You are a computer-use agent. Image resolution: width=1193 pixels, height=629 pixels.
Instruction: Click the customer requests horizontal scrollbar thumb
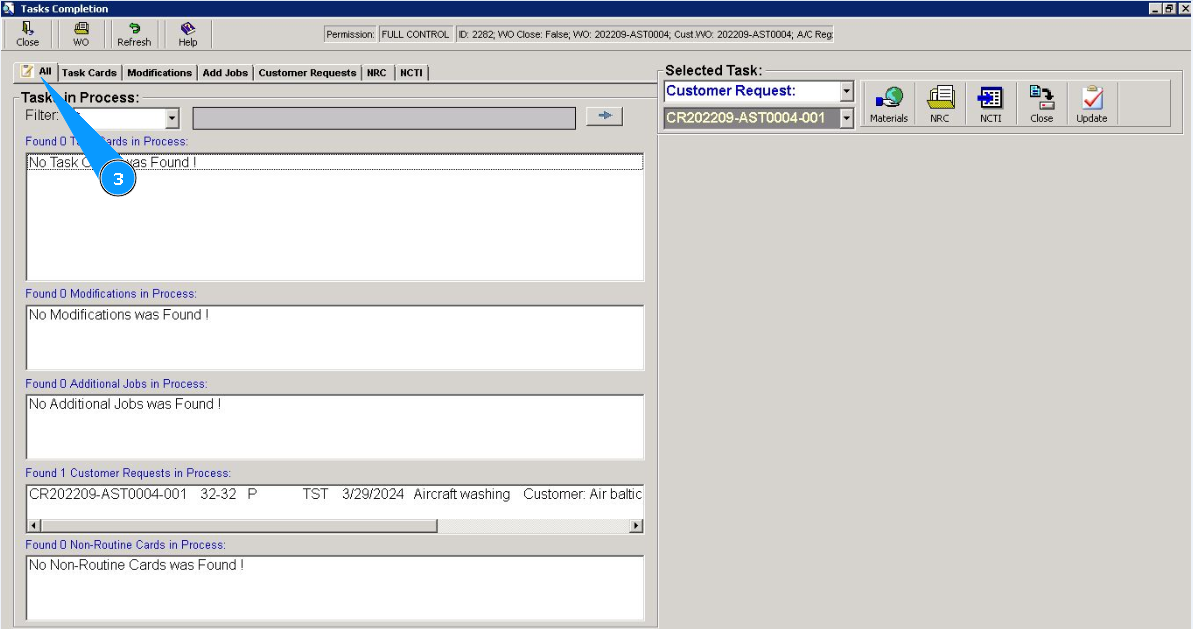click(x=239, y=526)
